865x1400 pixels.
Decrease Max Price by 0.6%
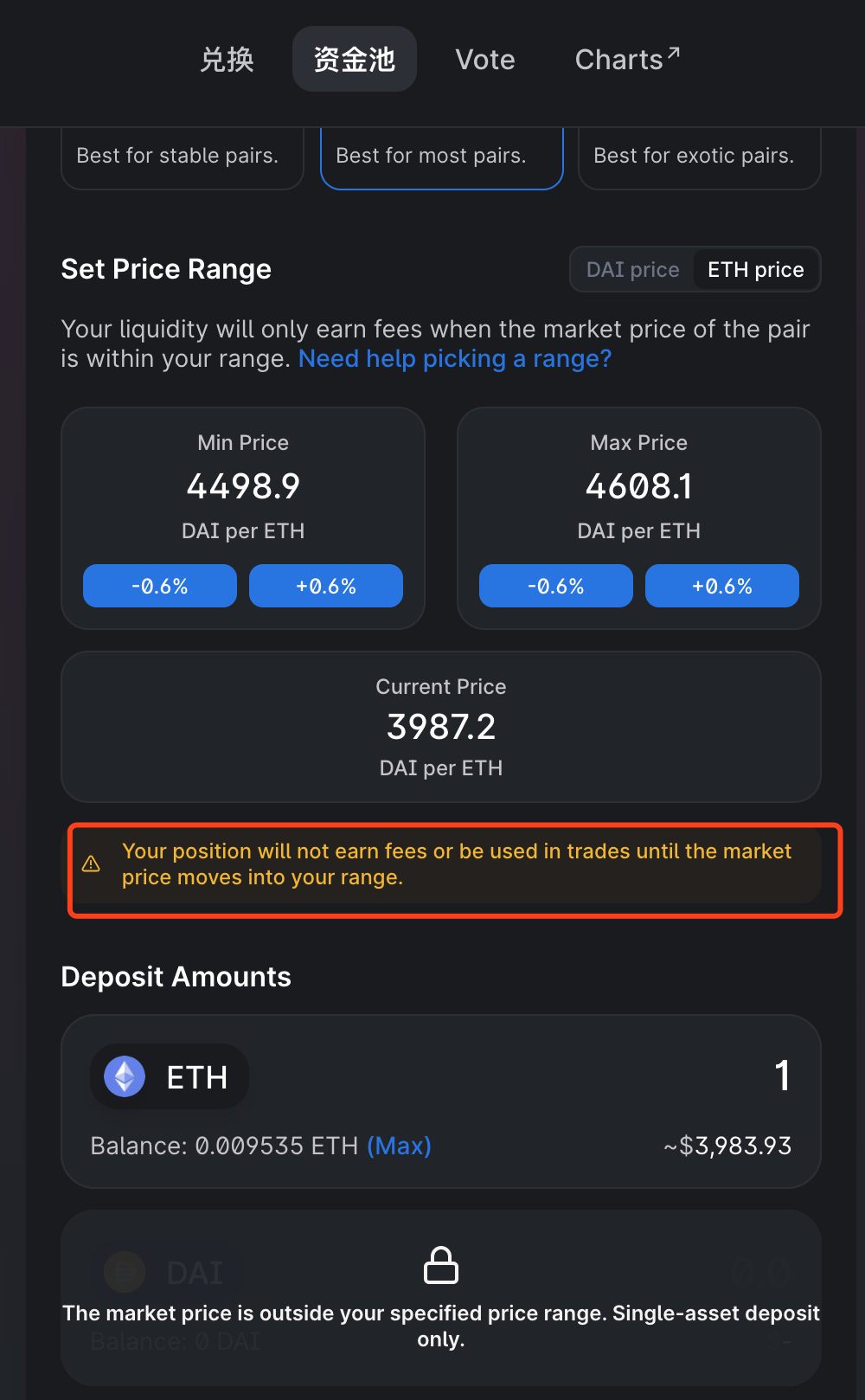coord(556,586)
